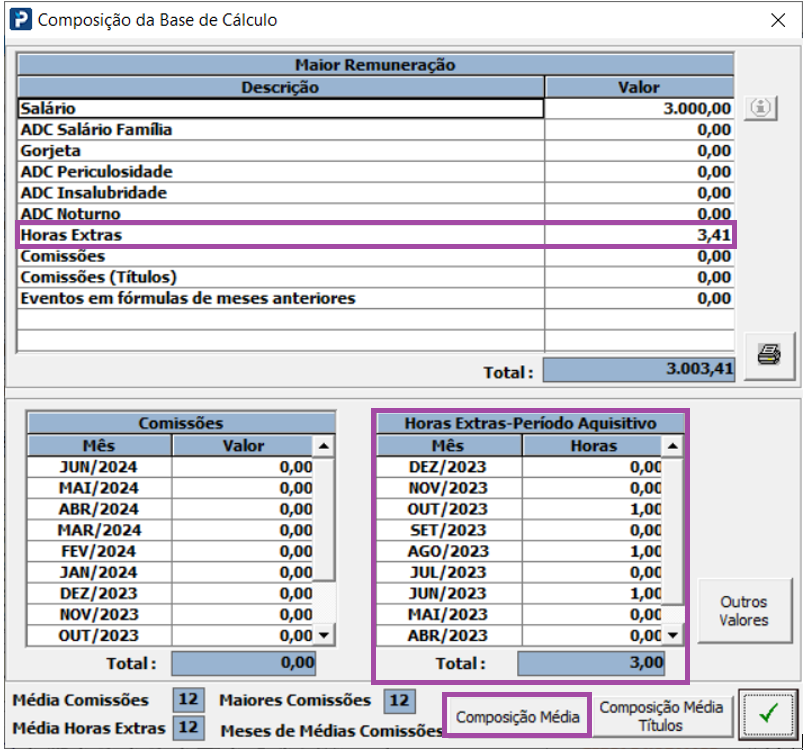
Task: Click the info icon beside Salário value
Action: [760, 108]
